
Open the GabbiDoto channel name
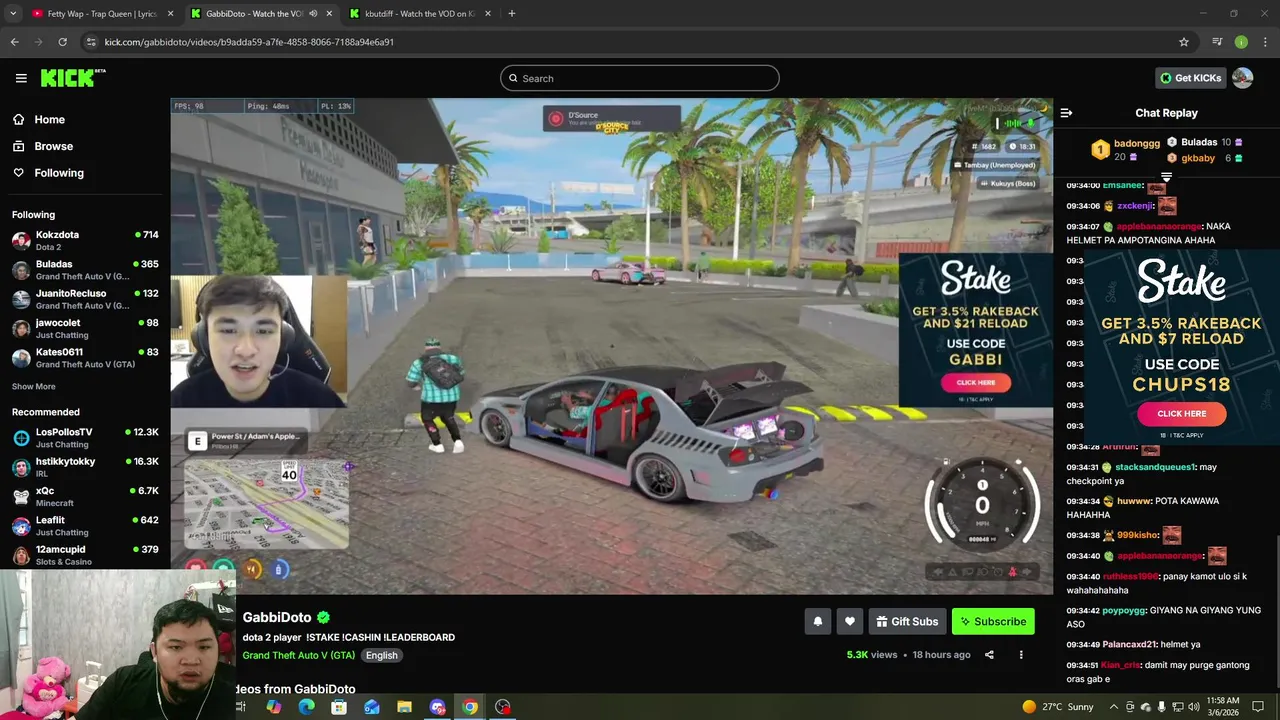[277, 617]
